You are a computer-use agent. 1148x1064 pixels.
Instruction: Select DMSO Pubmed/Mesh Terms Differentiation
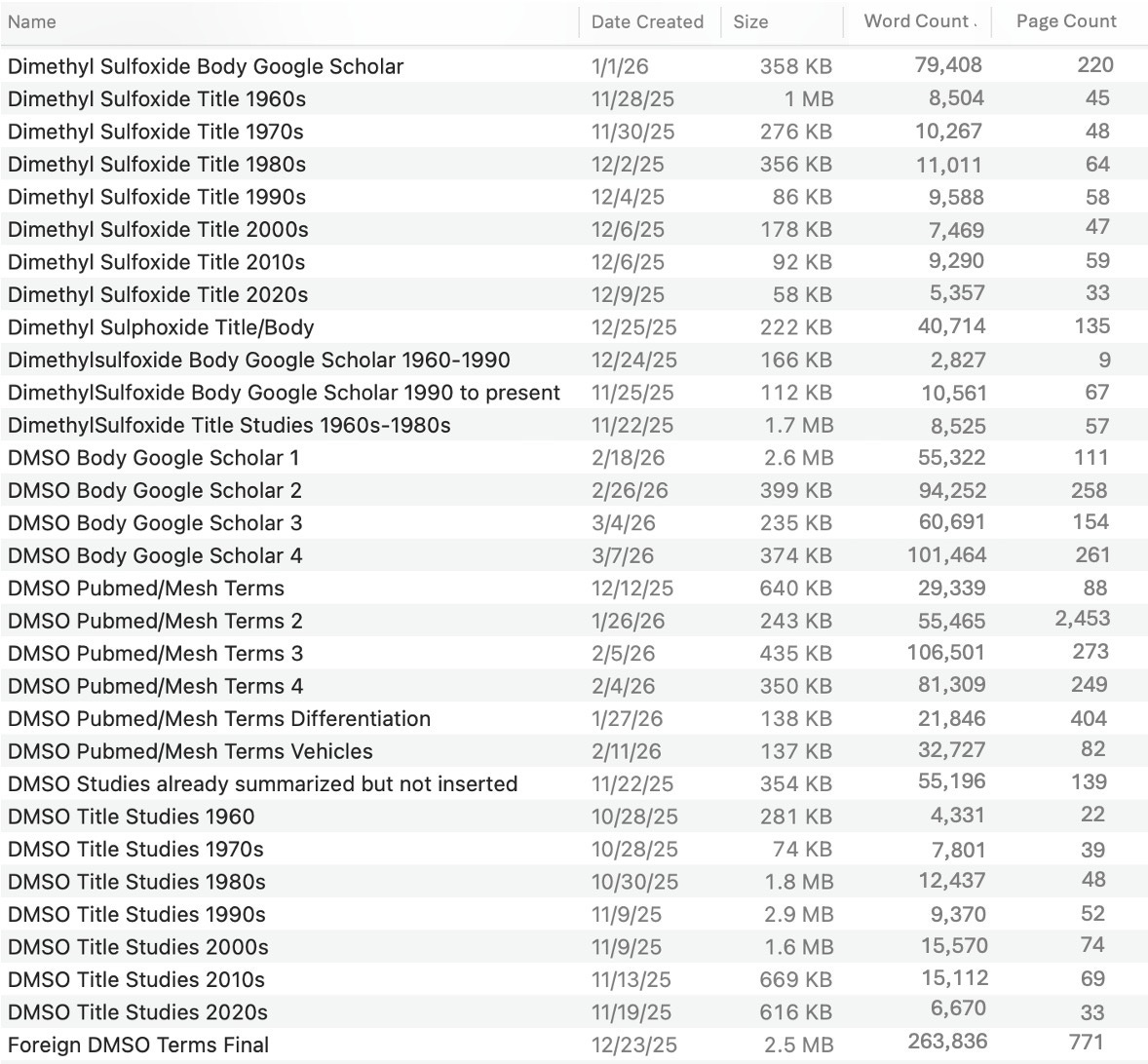[x=218, y=718]
